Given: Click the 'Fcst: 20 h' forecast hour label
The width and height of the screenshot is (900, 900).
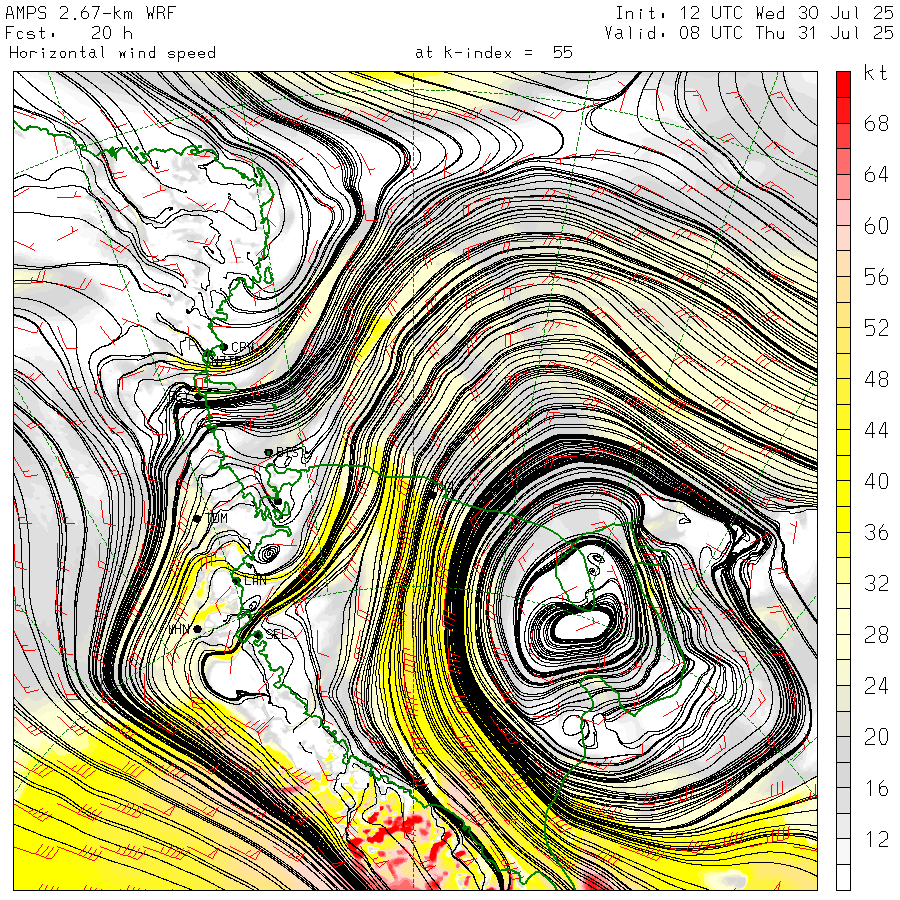Looking at the screenshot, I should [69, 33].
